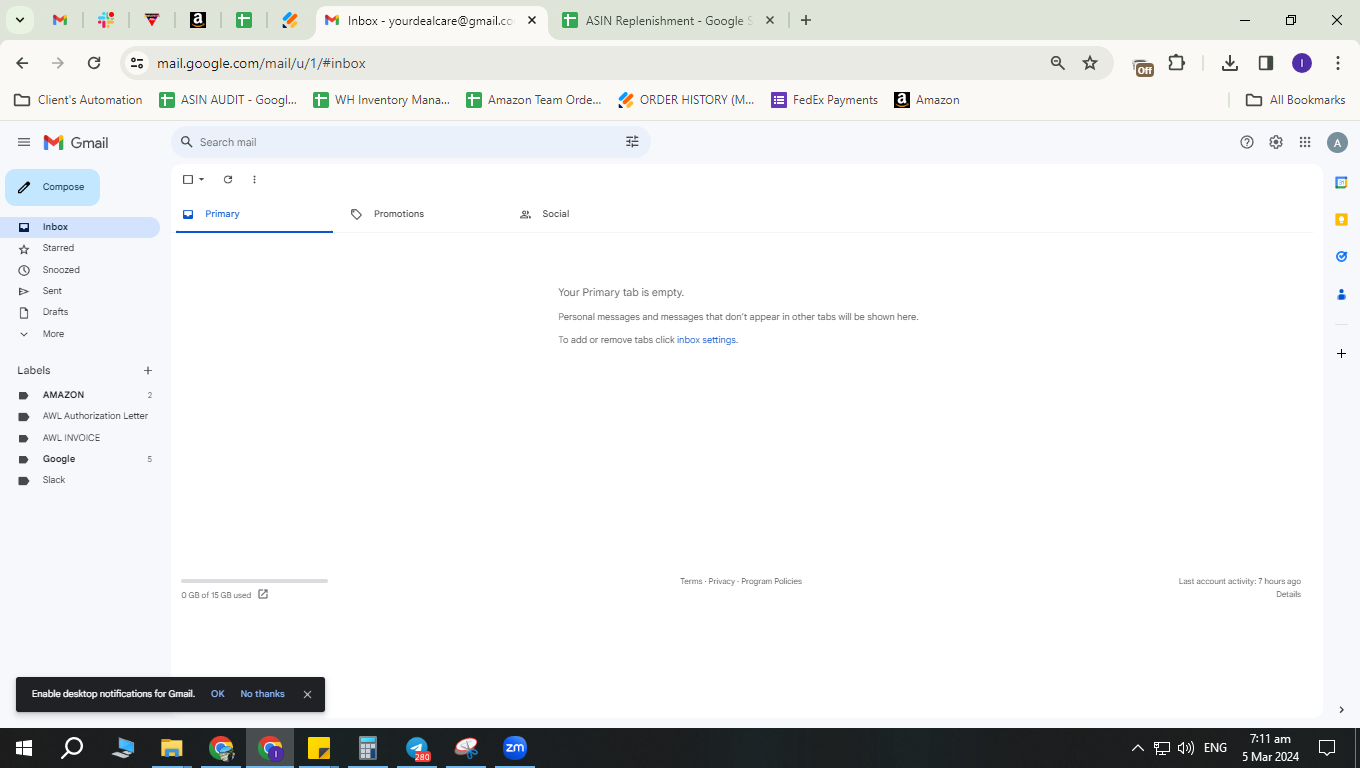This screenshot has width=1360, height=768.
Task: Hide the Gmail side panel chevron
Action: (1341, 710)
